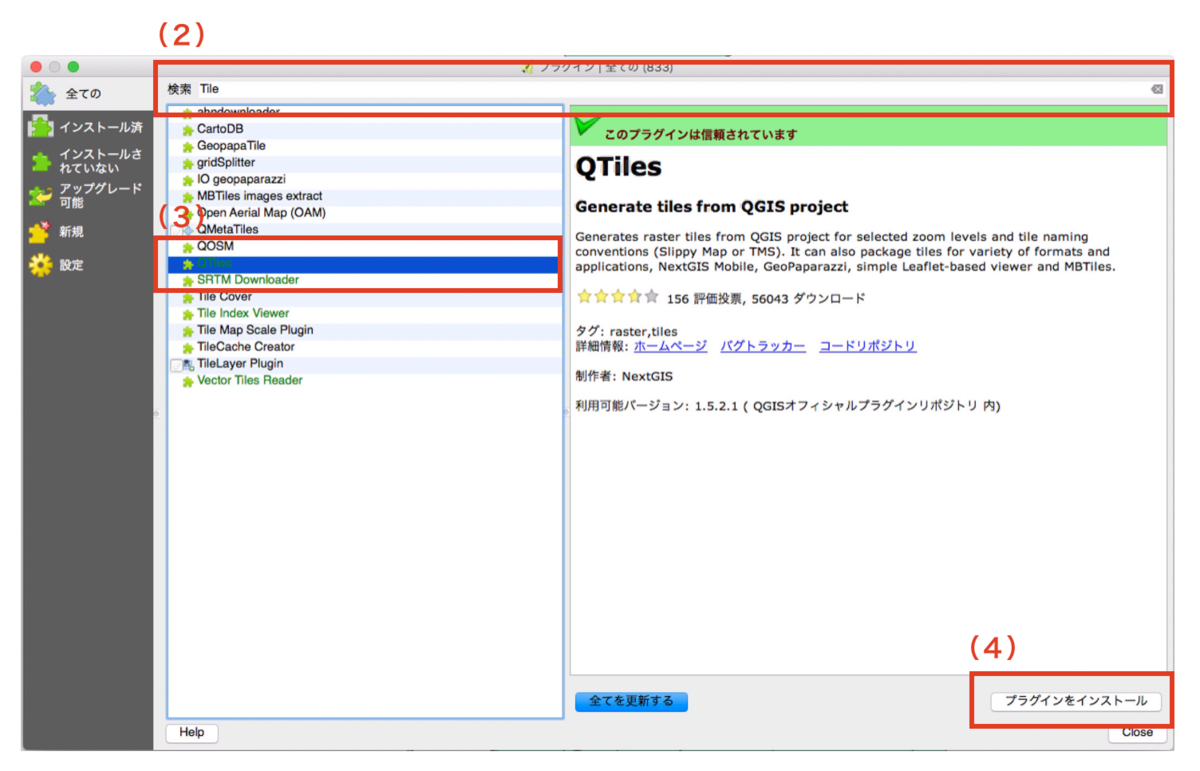Select Tile Map Scale Plugin entry

tap(365, 330)
